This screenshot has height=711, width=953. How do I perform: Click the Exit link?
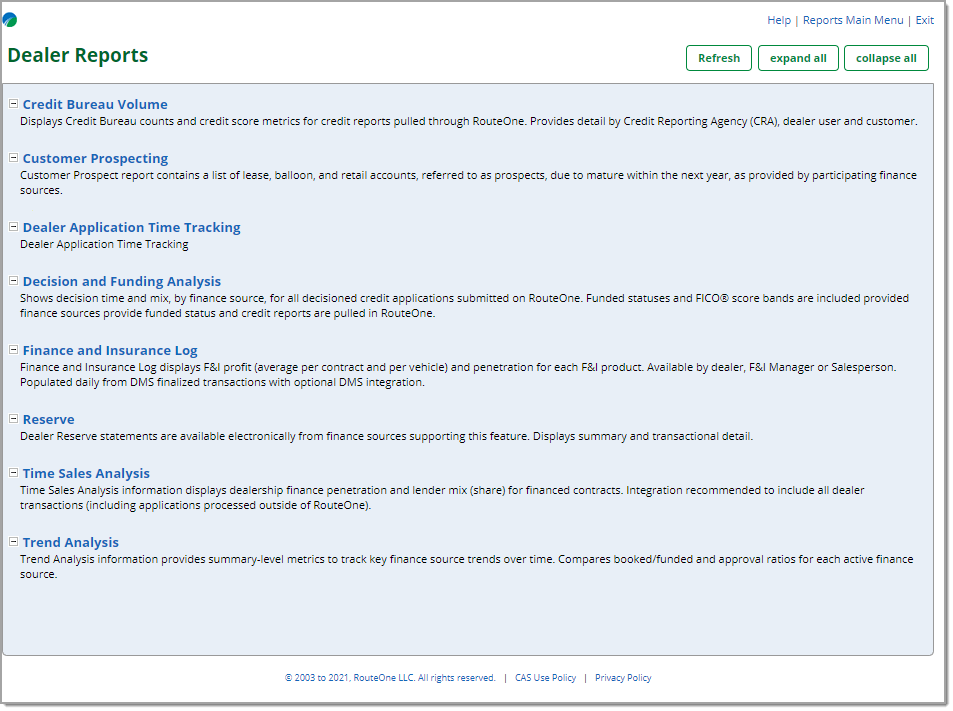[x=927, y=20]
